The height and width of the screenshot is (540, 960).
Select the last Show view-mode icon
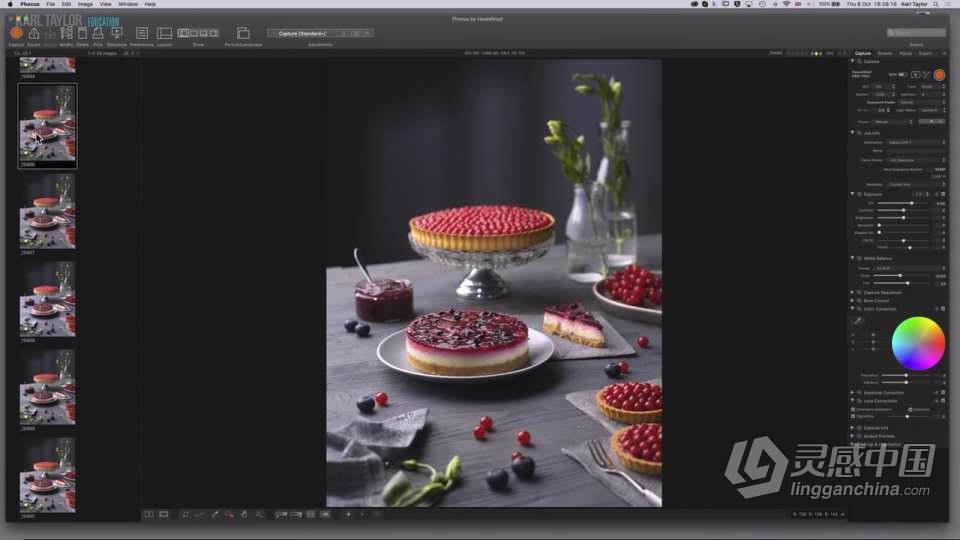coord(214,33)
